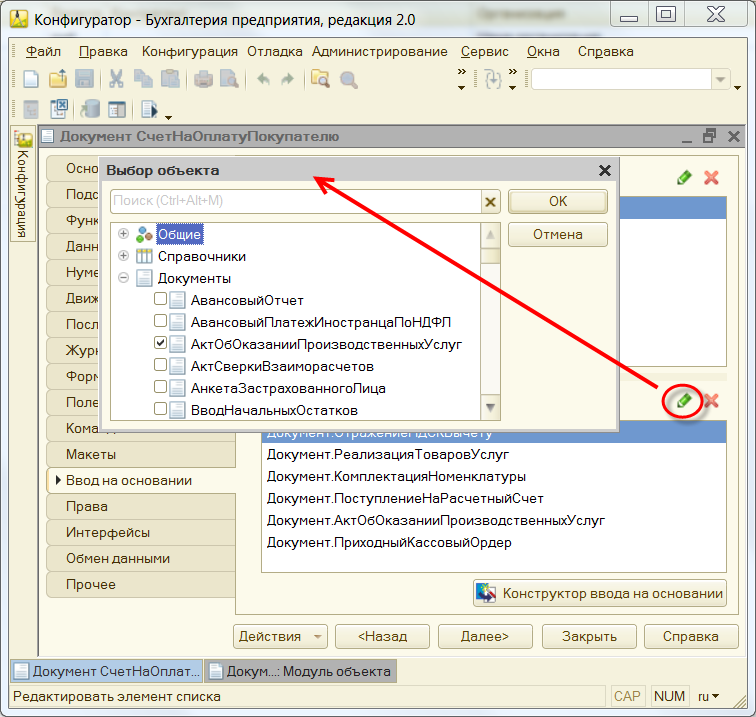
Task: Open the Администрирование menu
Action: pos(379,52)
